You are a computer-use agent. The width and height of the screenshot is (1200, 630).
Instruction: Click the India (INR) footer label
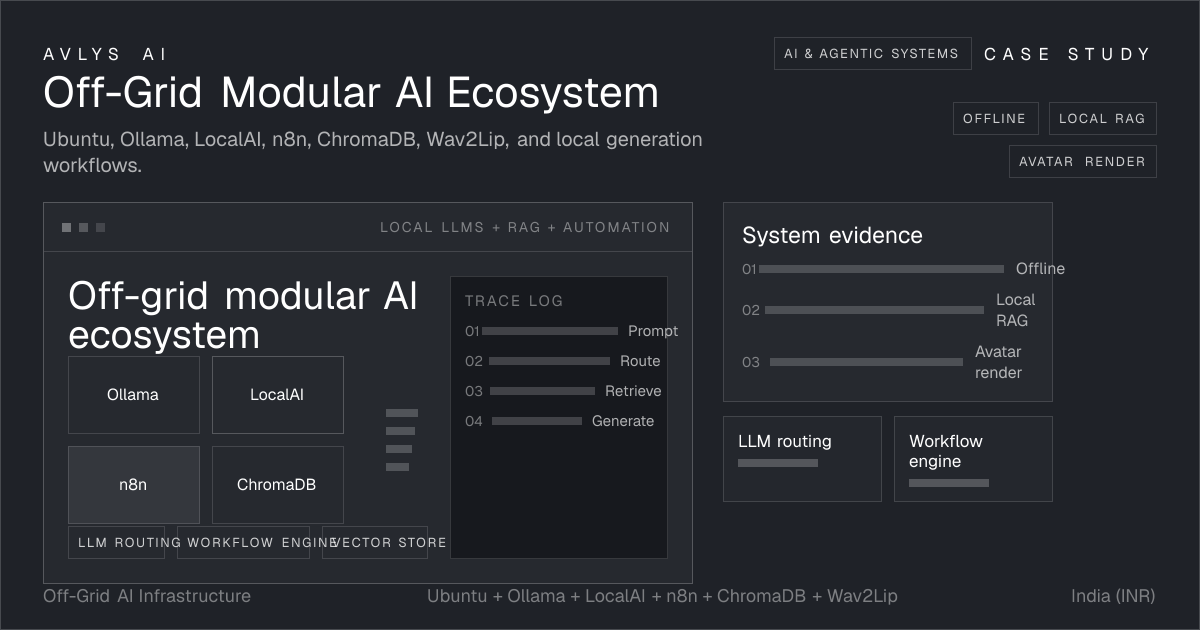click(1113, 596)
